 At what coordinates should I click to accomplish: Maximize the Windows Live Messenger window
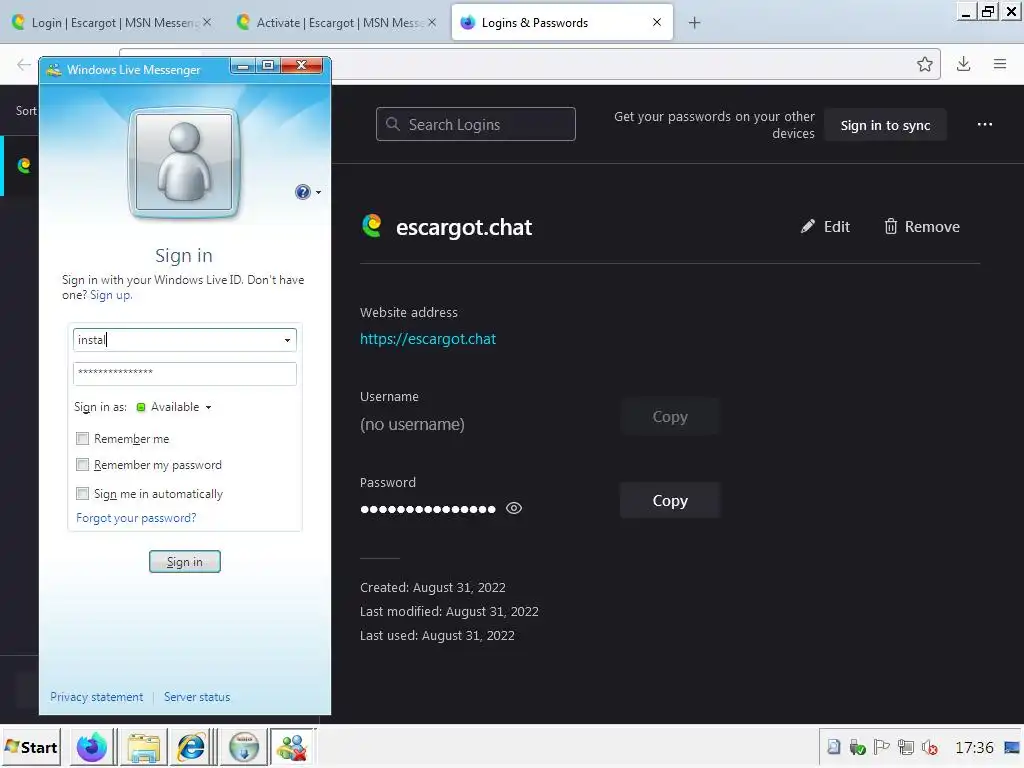268,66
